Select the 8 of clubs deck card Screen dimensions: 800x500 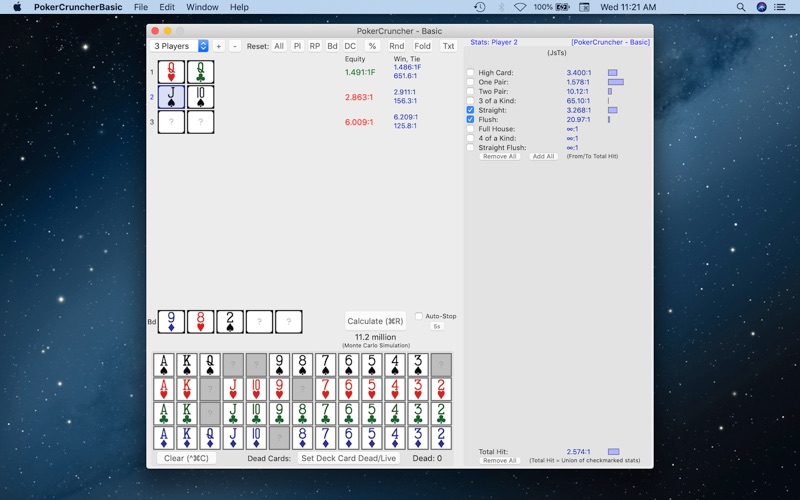pos(302,413)
